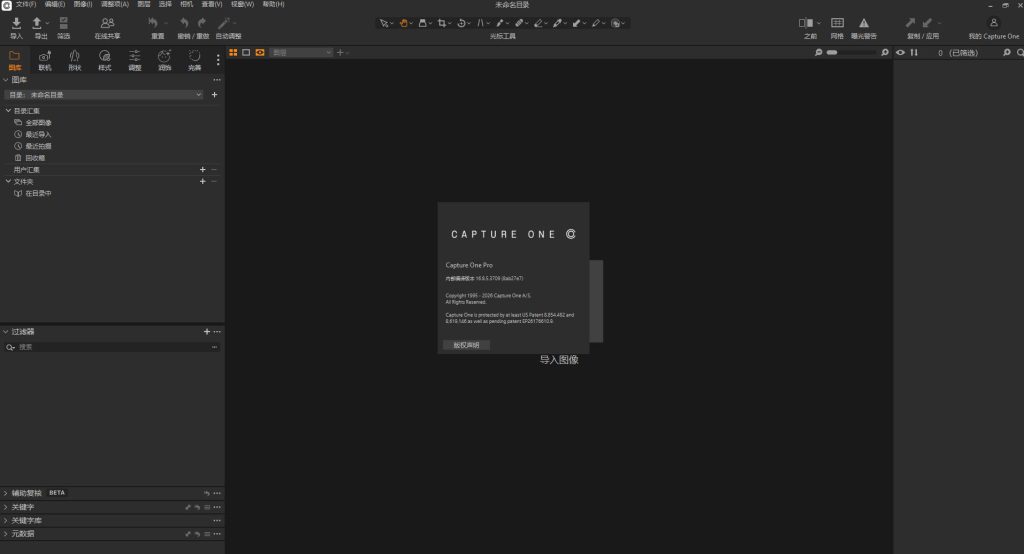This screenshot has height=554, width=1024.
Task: Collapse the 过滤器 filters panel
Action: (6, 332)
